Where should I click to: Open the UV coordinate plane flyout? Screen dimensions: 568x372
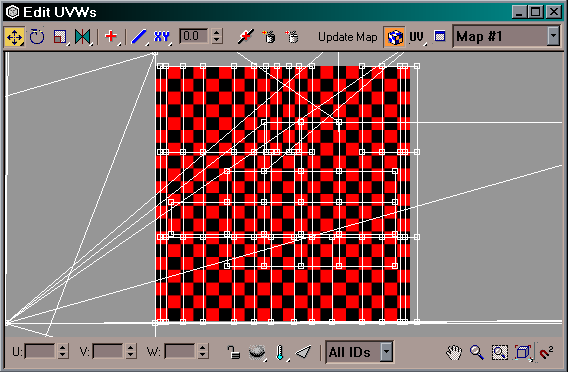417,37
